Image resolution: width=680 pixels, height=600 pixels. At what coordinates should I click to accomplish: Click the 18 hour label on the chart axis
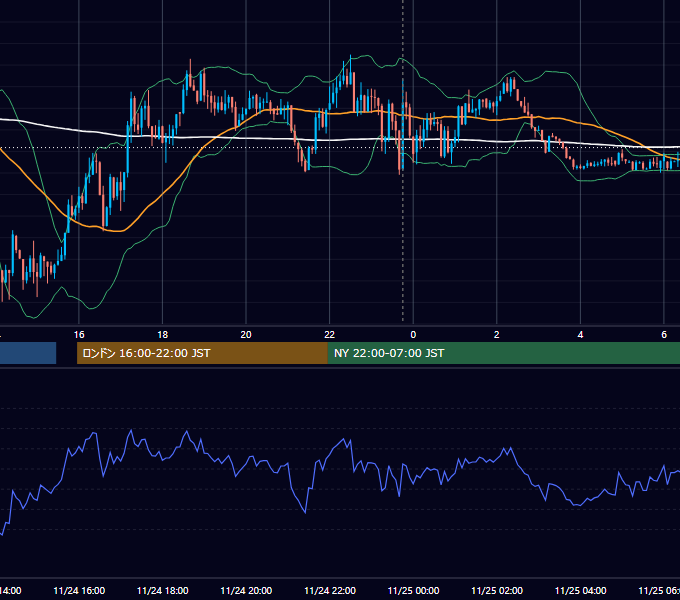coord(162,334)
